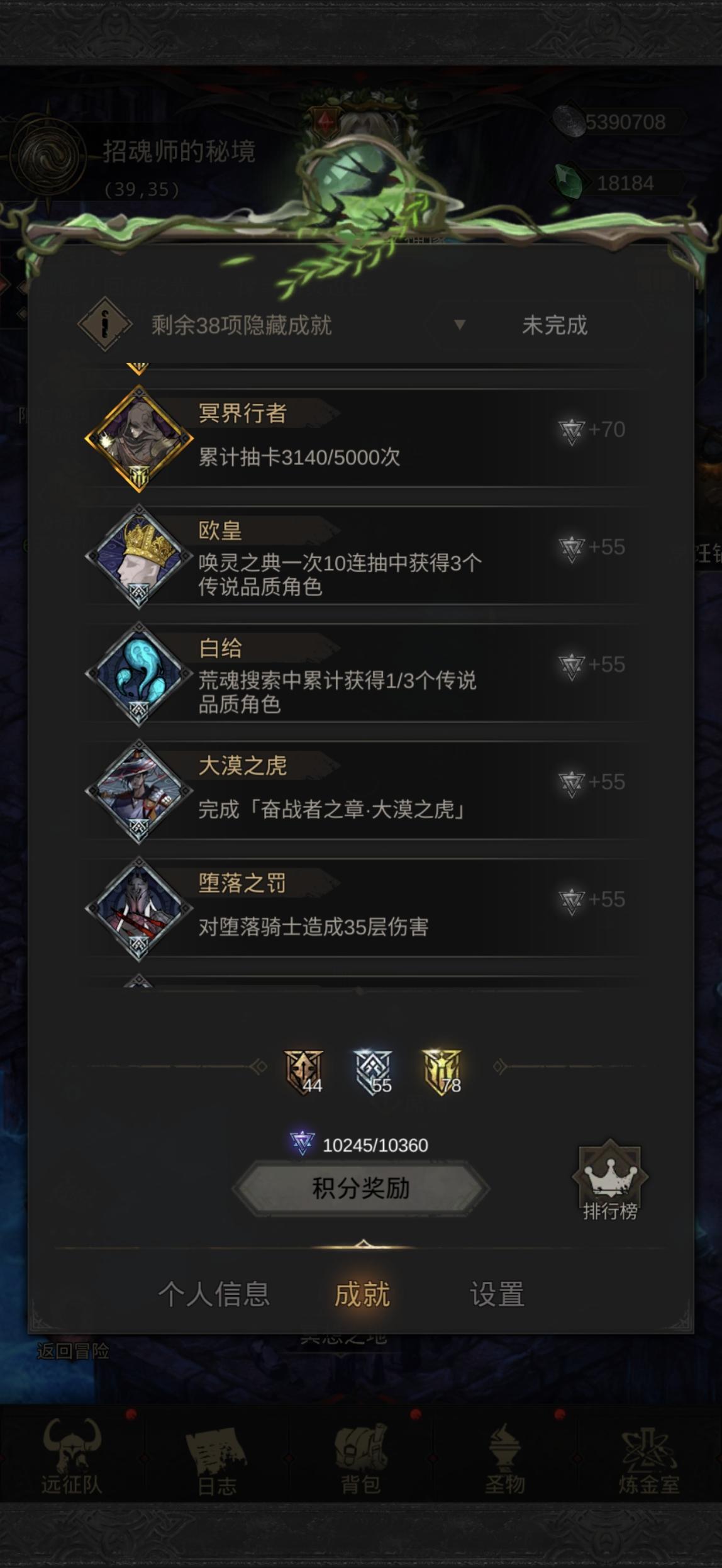Filter by gold badge showing 78

pos(443,1072)
